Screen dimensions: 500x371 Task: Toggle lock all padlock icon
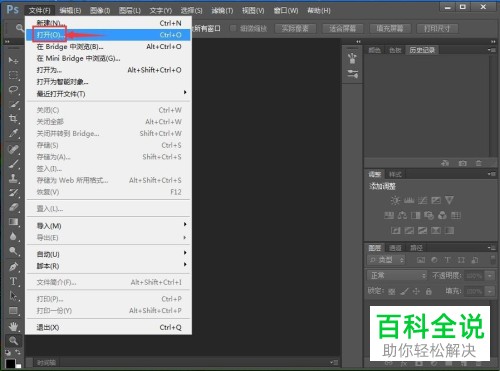click(x=429, y=292)
